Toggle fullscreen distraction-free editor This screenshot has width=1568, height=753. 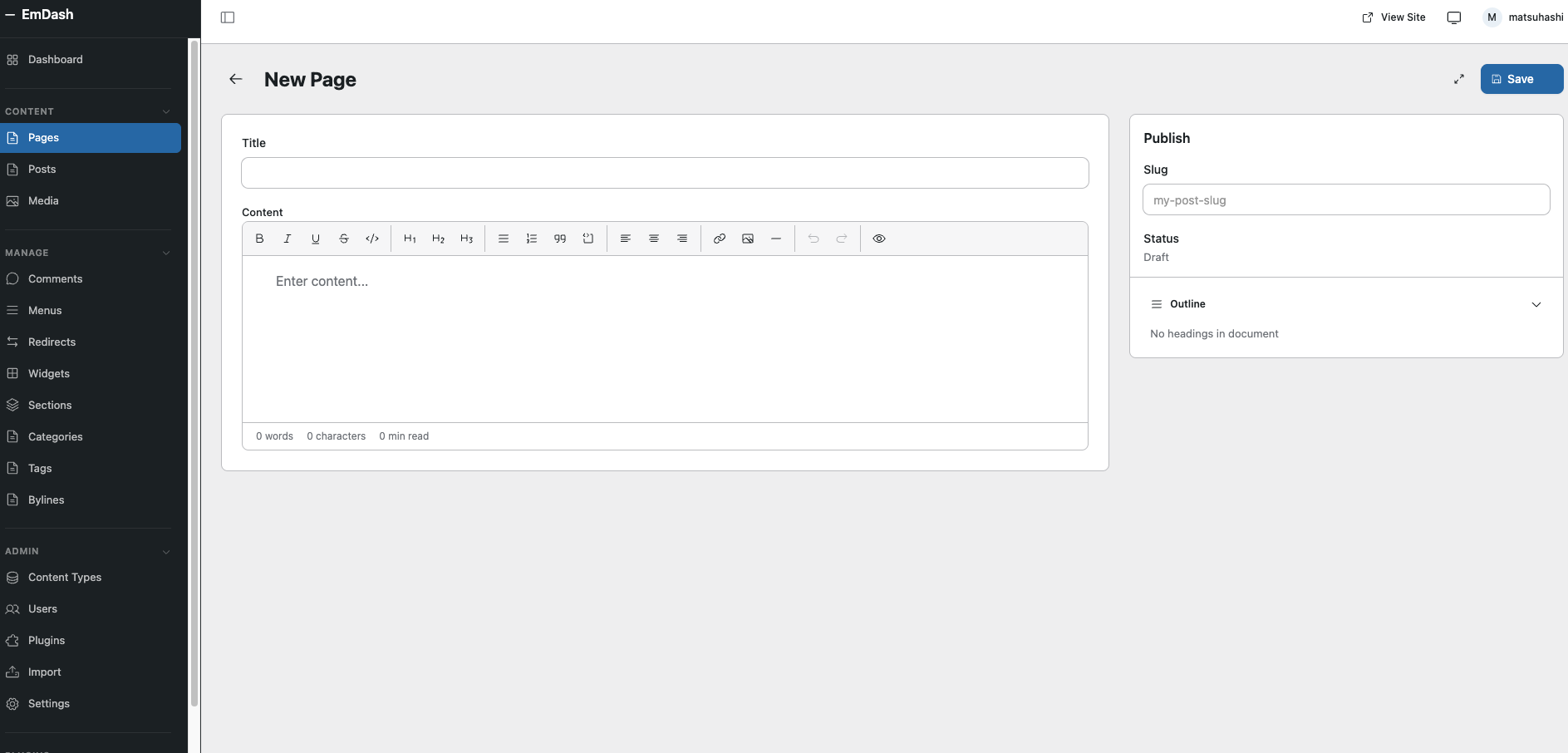tap(1458, 79)
